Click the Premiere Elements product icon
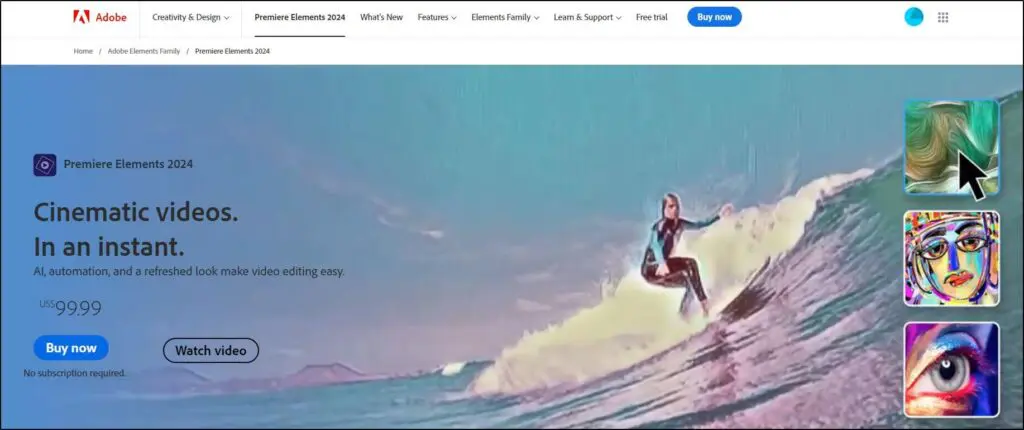 (x=45, y=165)
